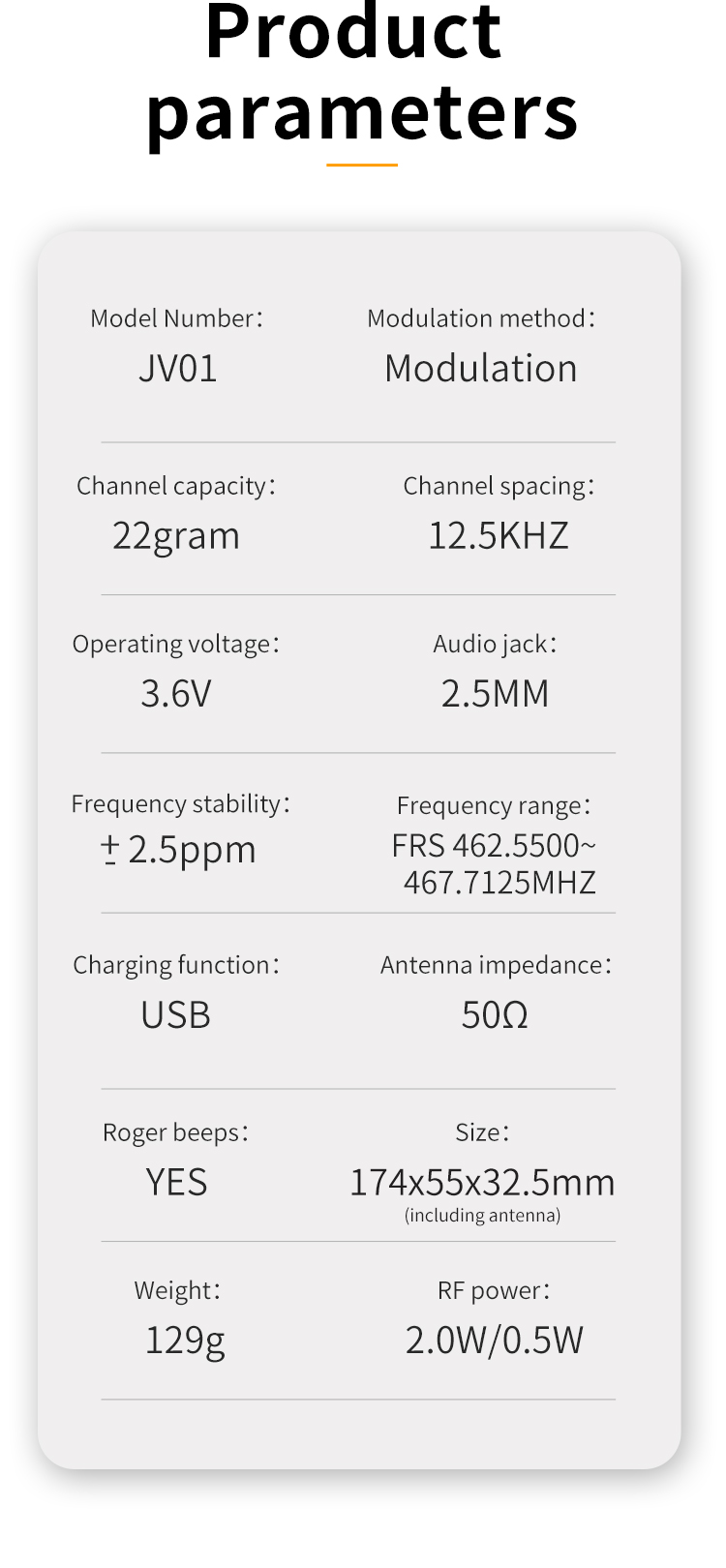Click the 2.5MM audio jack value
Screen dimensions: 726x1568
pyautogui.click(x=495, y=694)
